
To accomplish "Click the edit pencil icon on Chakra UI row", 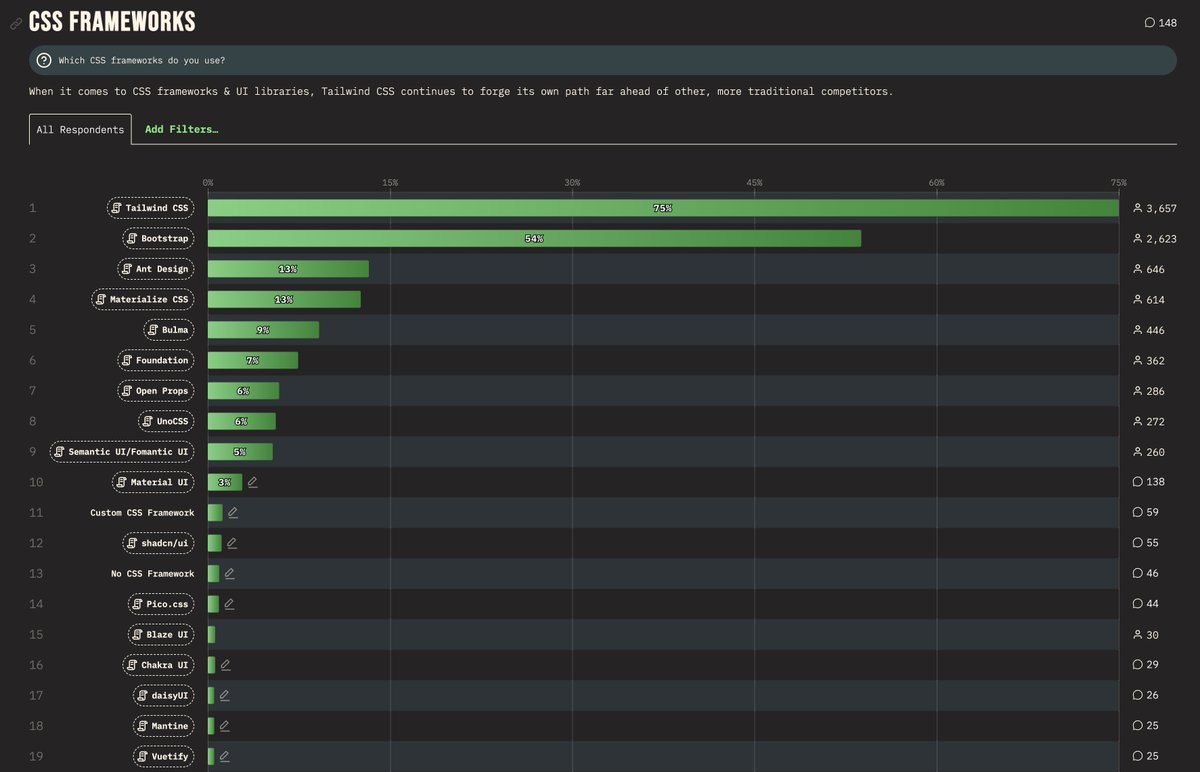I will point(225,665).
